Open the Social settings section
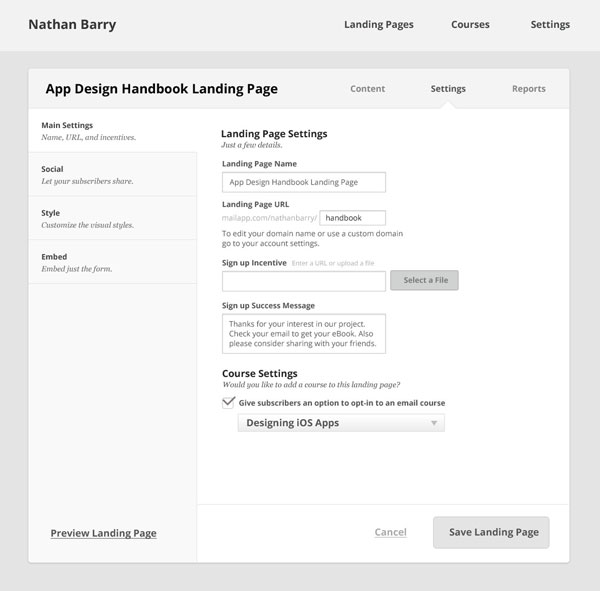600x591 pixels. 113,175
